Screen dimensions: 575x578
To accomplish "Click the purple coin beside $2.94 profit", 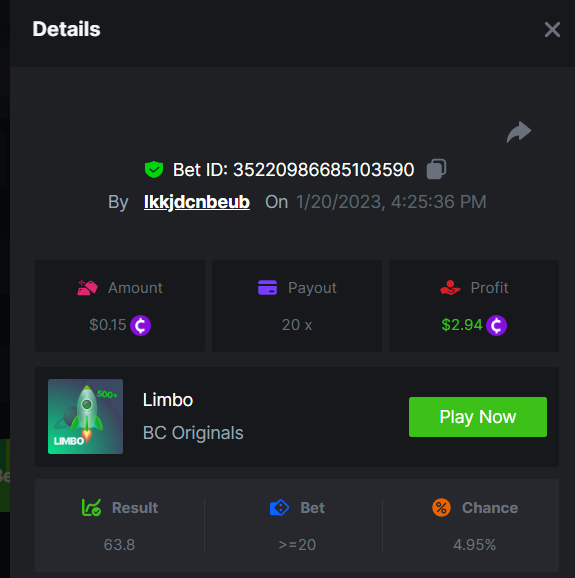I will coord(496,325).
